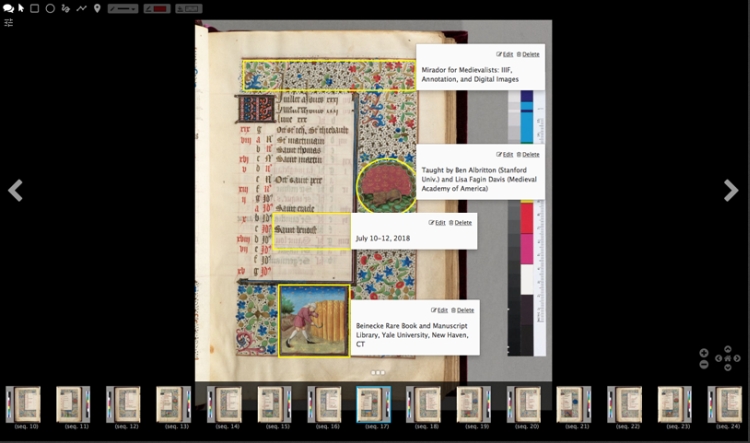750x443 pixels.
Task: Open the red stroke color picker
Action: coord(157,9)
